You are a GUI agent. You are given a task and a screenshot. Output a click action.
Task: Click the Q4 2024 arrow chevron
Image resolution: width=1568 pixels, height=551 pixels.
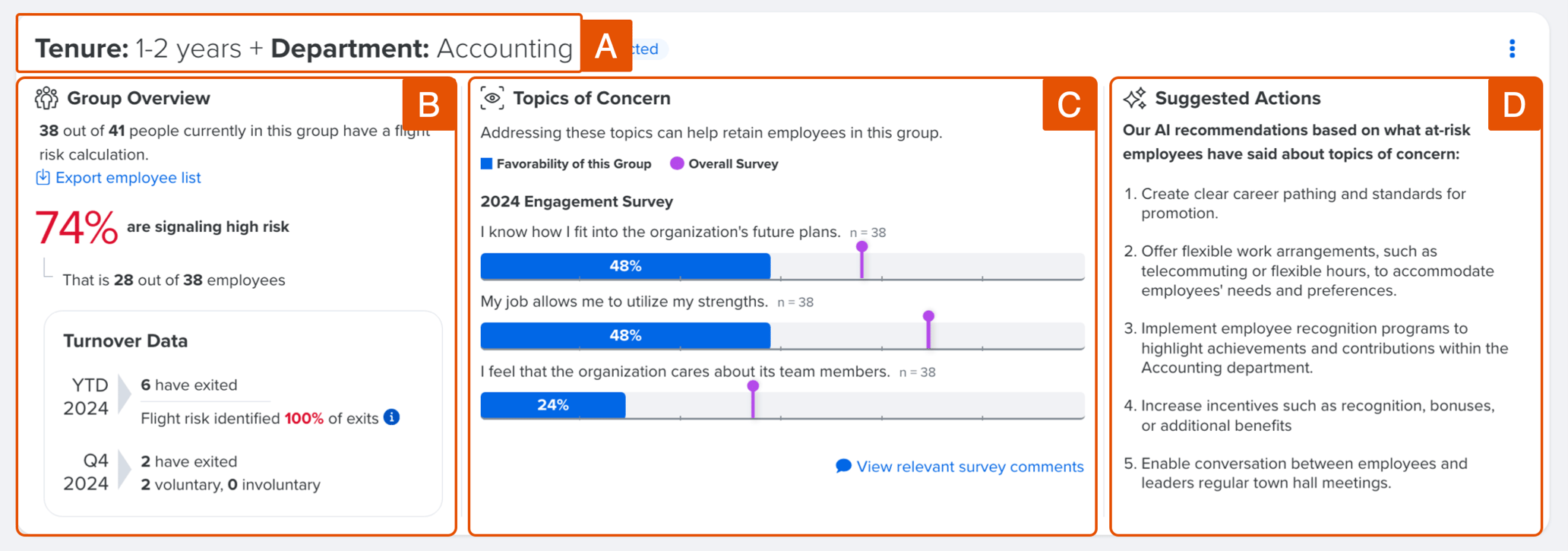tap(125, 471)
